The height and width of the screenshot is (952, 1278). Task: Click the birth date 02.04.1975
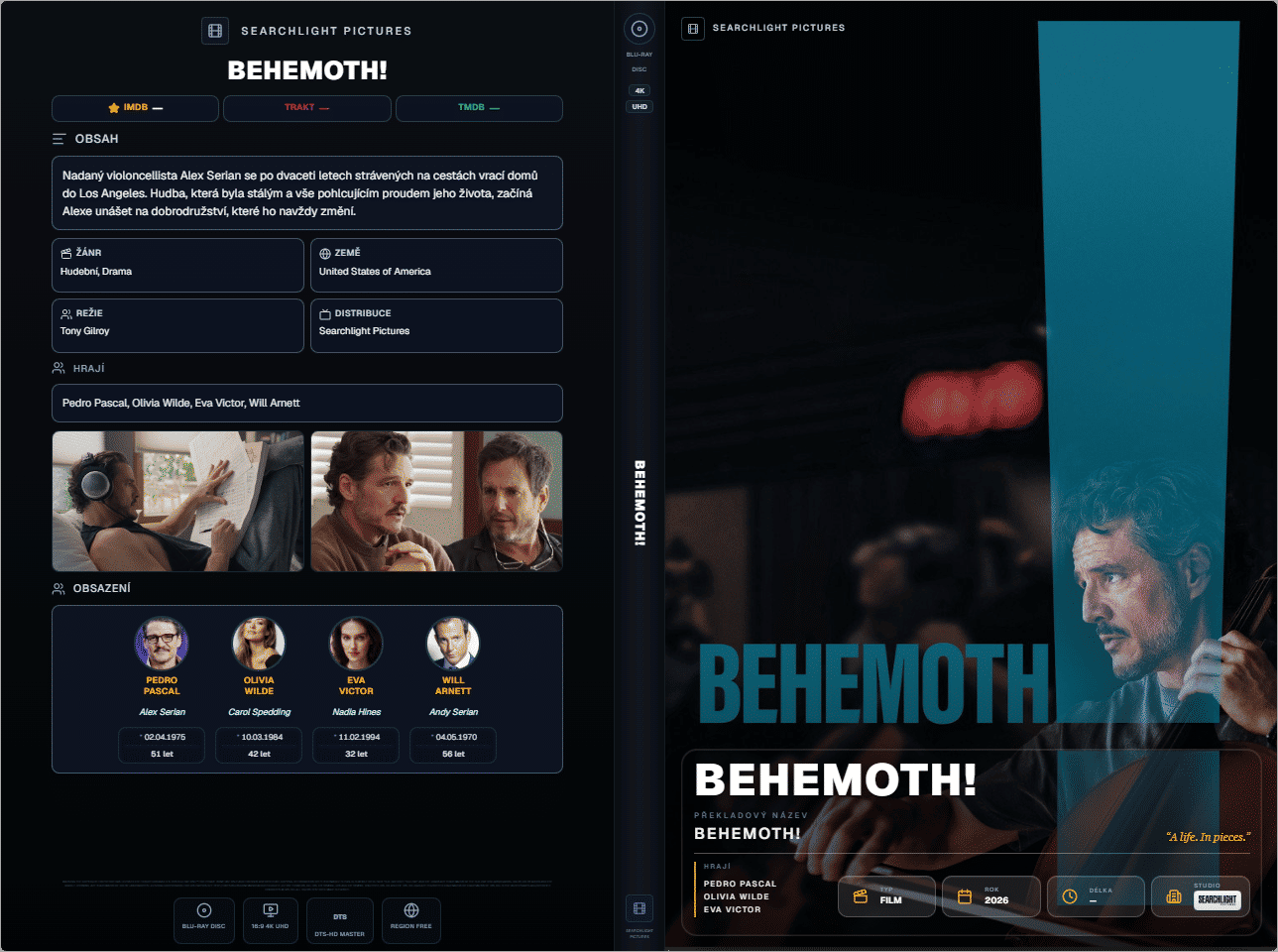(165, 737)
